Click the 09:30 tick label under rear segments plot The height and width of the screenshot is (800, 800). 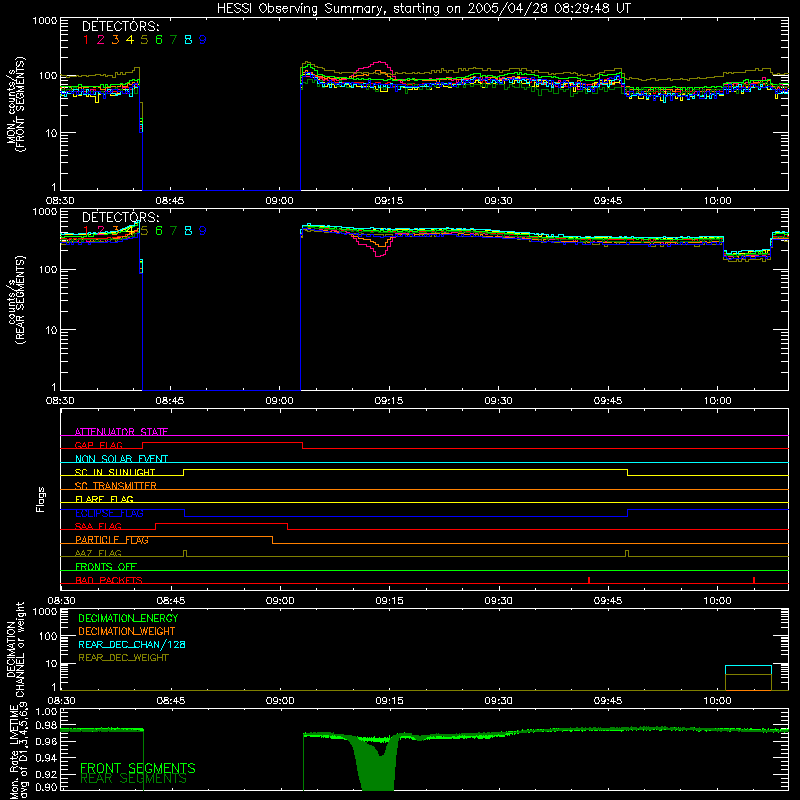click(498, 401)
